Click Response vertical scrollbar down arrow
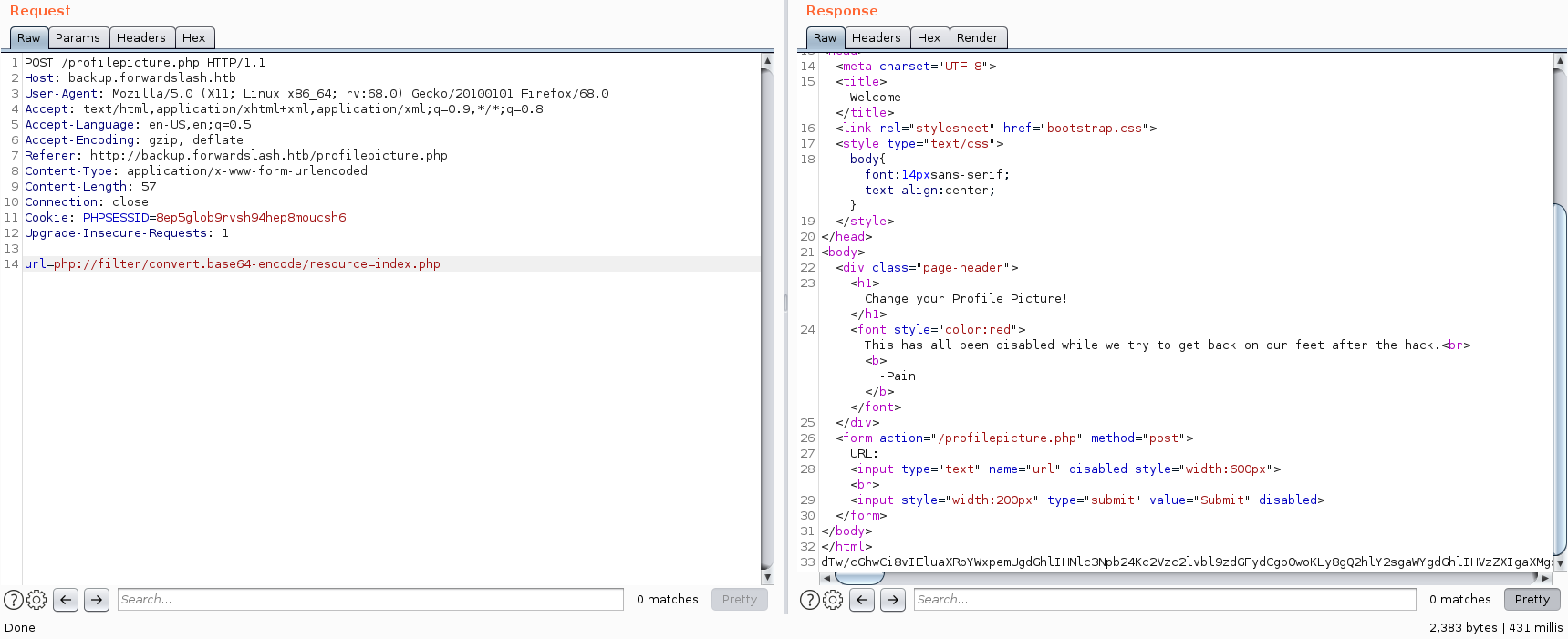Viewport: 1568px width, 639px height. (x=1560, y=563)
